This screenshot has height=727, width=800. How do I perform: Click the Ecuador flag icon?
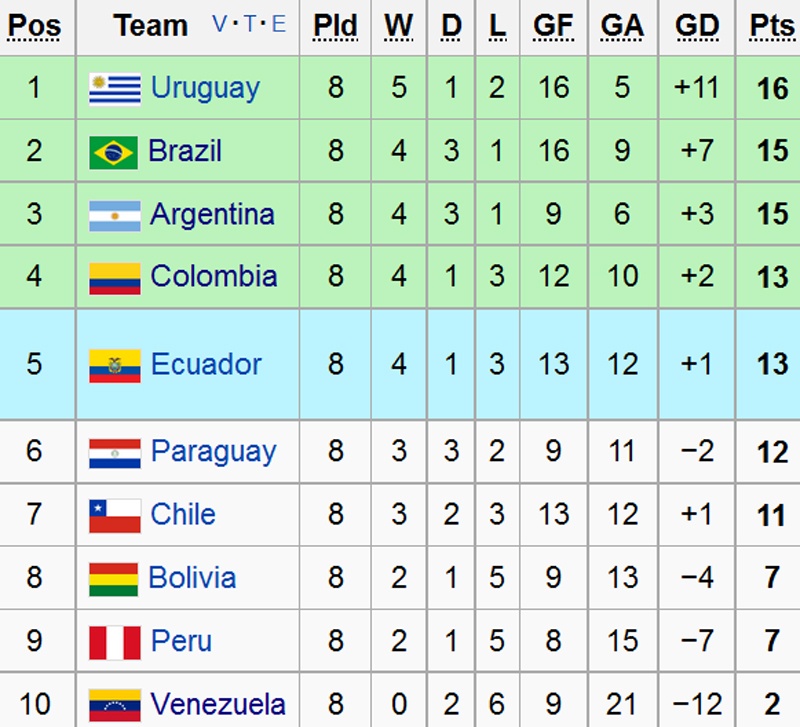tap(114, 365)
